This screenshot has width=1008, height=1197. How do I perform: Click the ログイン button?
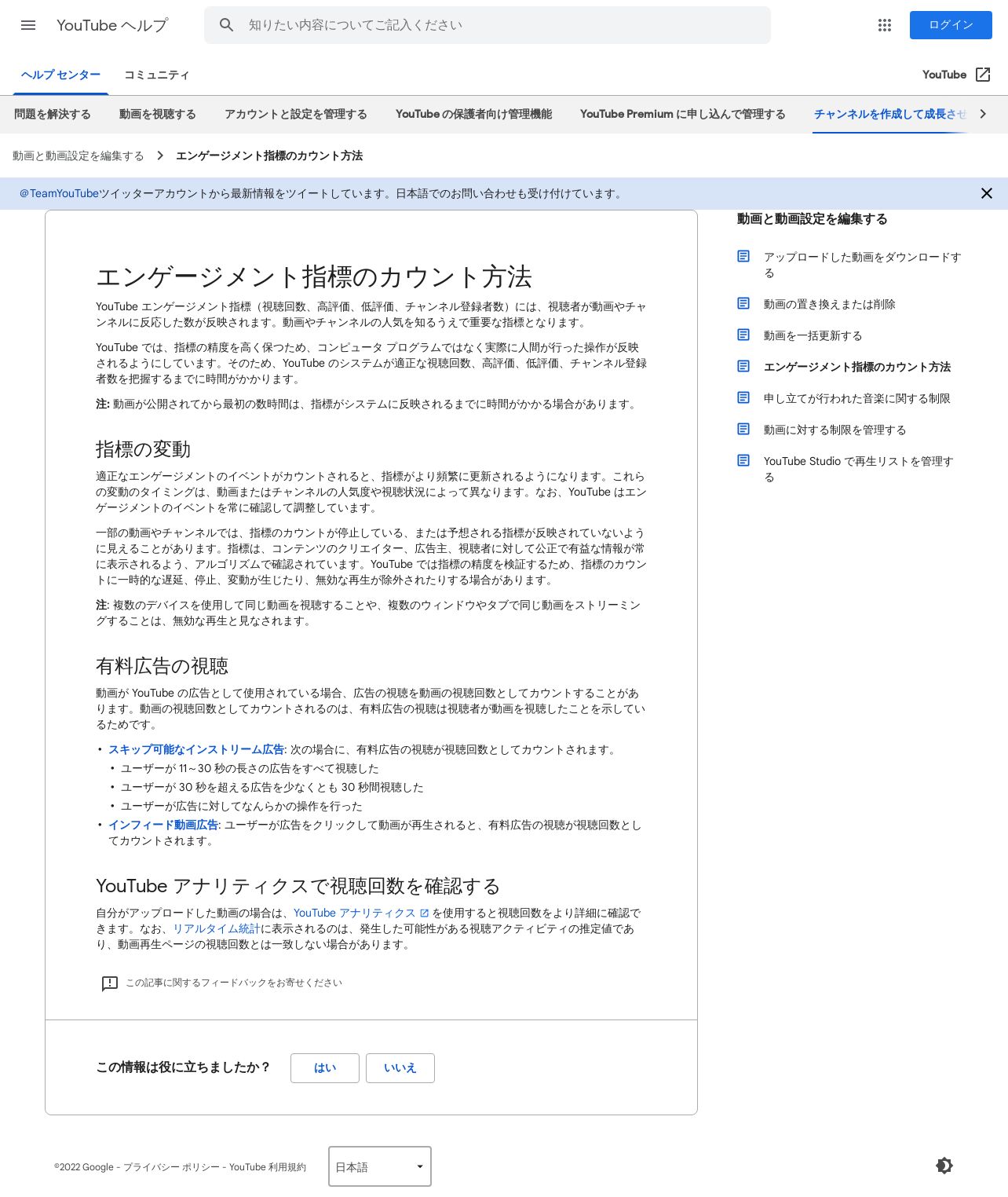[951, 25]
